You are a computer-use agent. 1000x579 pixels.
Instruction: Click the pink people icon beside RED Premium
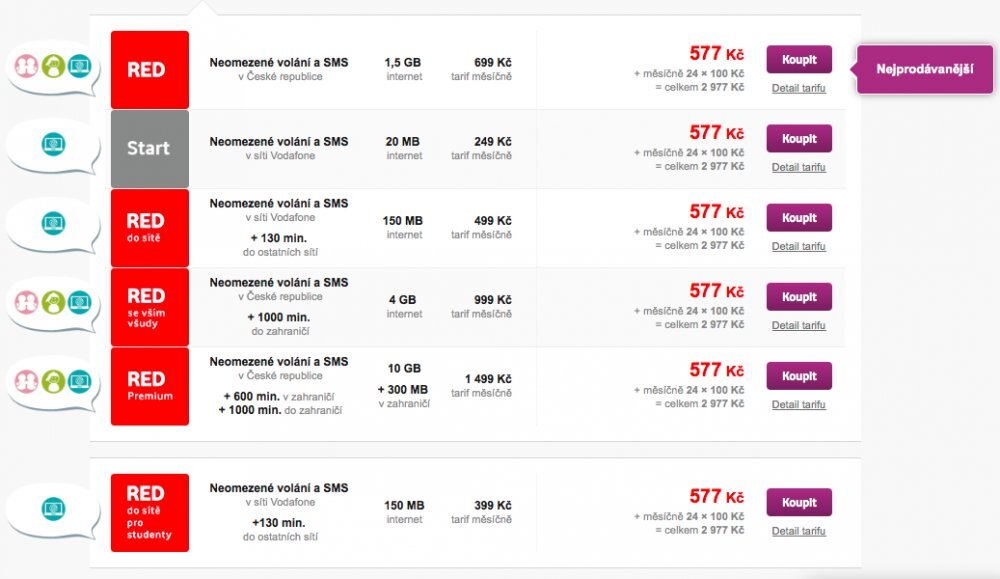tap(26, 381)
